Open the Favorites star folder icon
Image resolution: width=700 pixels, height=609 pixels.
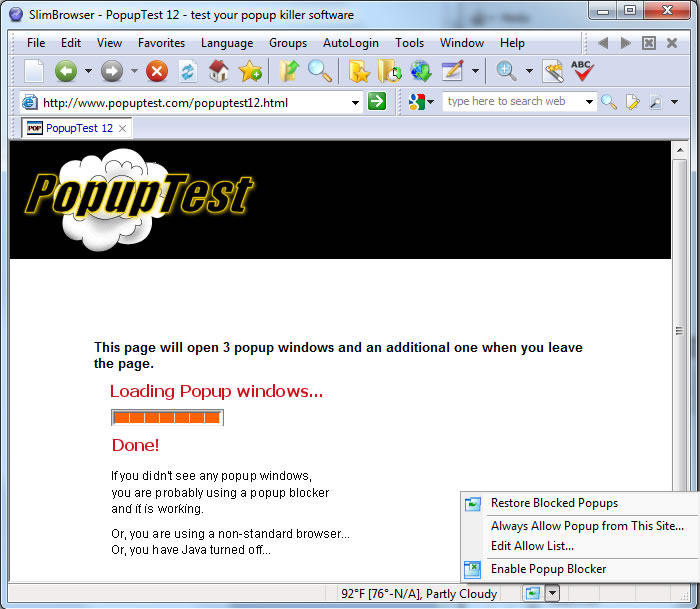359,71
